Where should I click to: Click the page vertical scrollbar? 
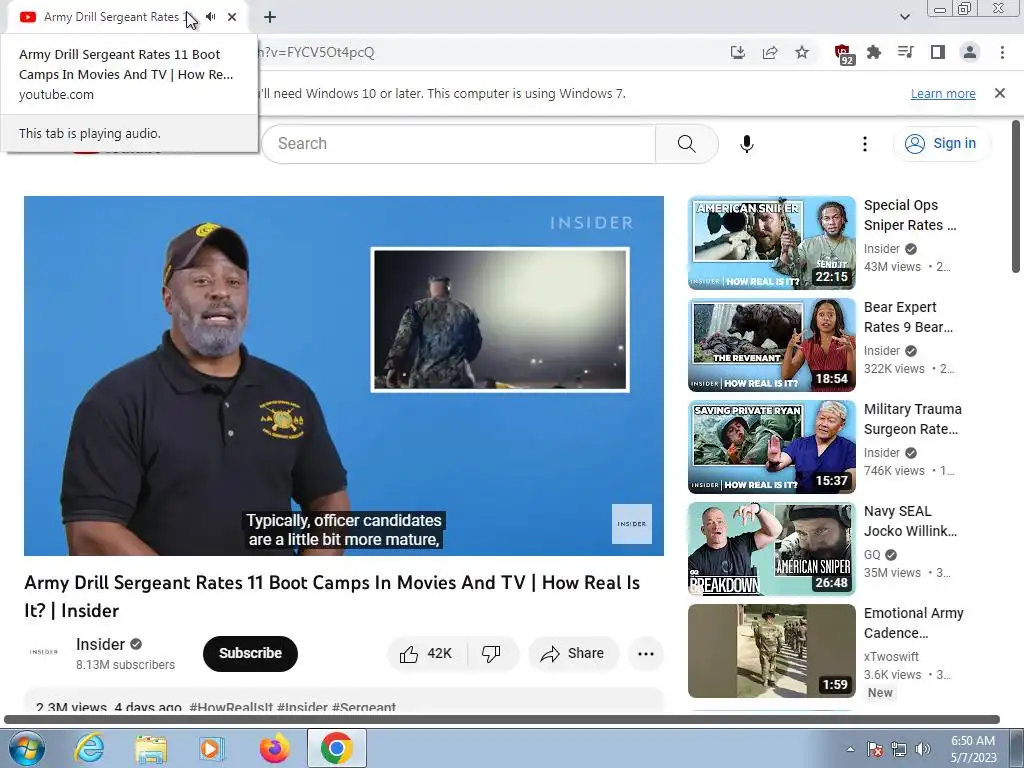pos(1016,196)
